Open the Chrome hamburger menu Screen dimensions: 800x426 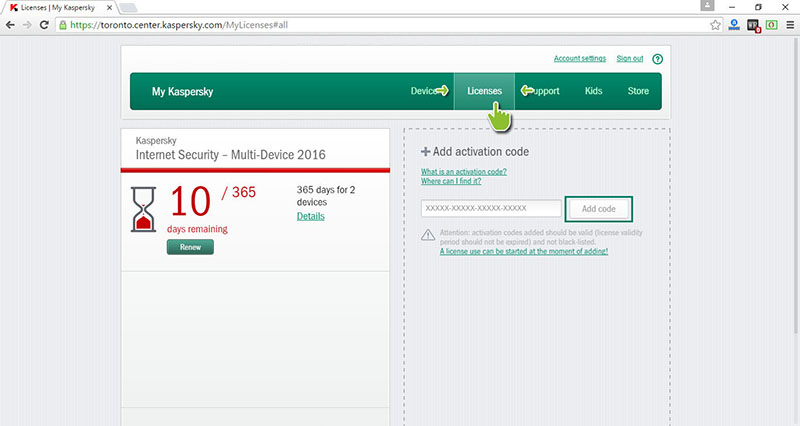click(790, 25)
